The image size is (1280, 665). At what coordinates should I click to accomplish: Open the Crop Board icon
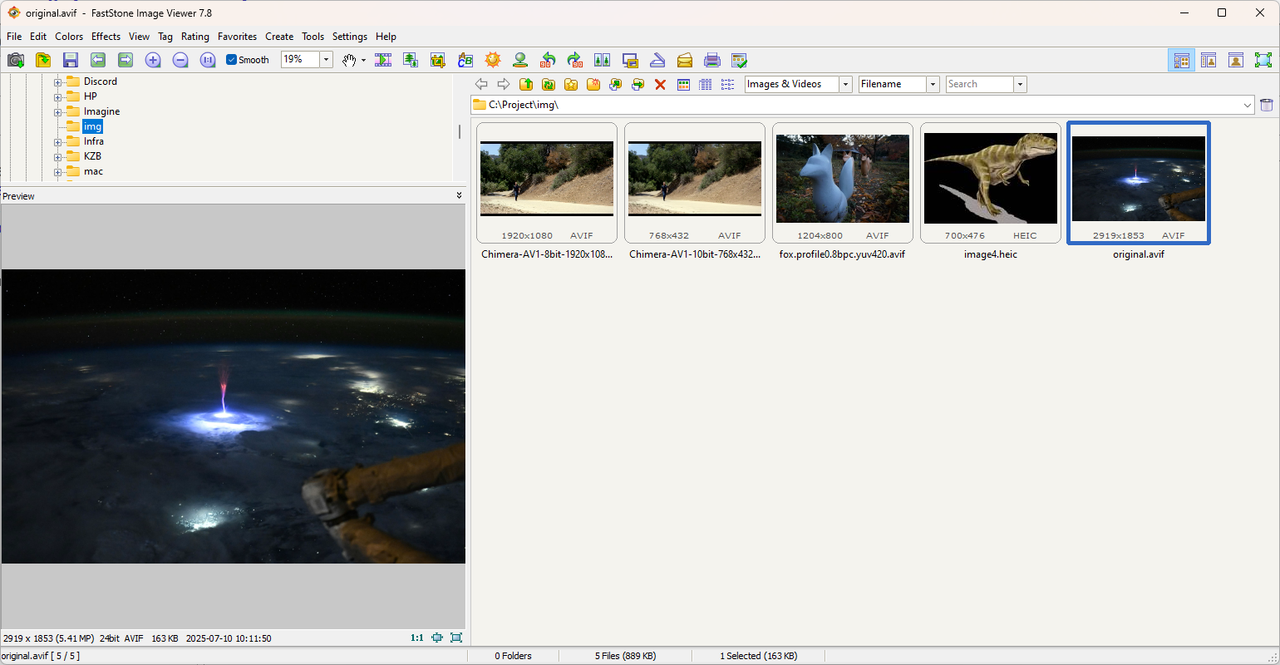(438, 60)
